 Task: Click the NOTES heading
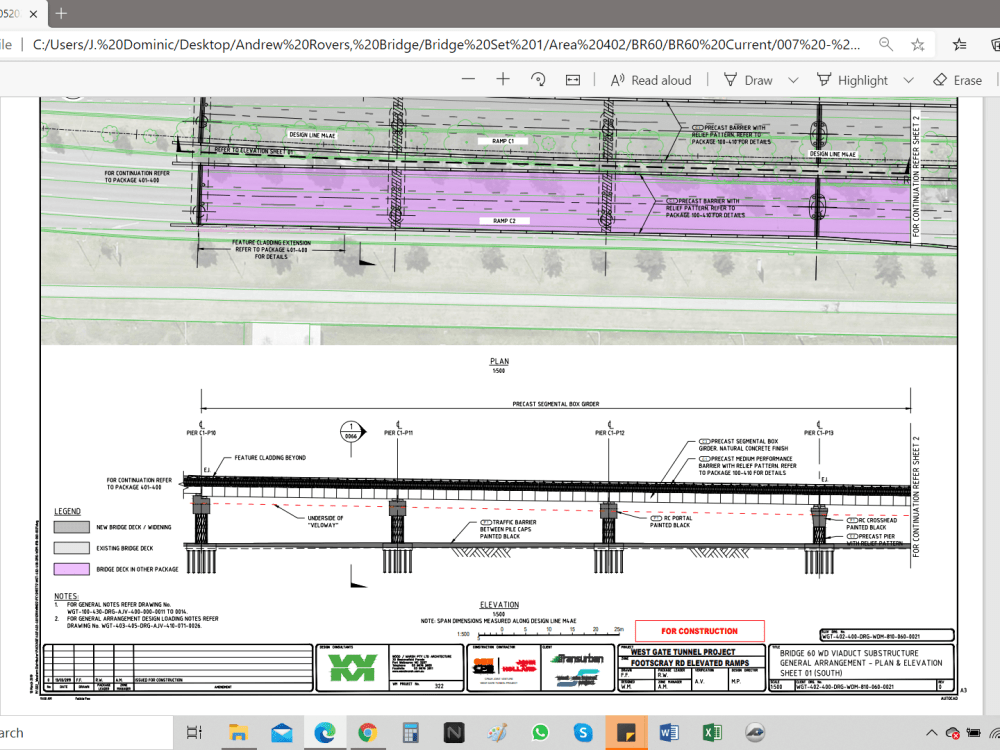[x=66, y=596]
